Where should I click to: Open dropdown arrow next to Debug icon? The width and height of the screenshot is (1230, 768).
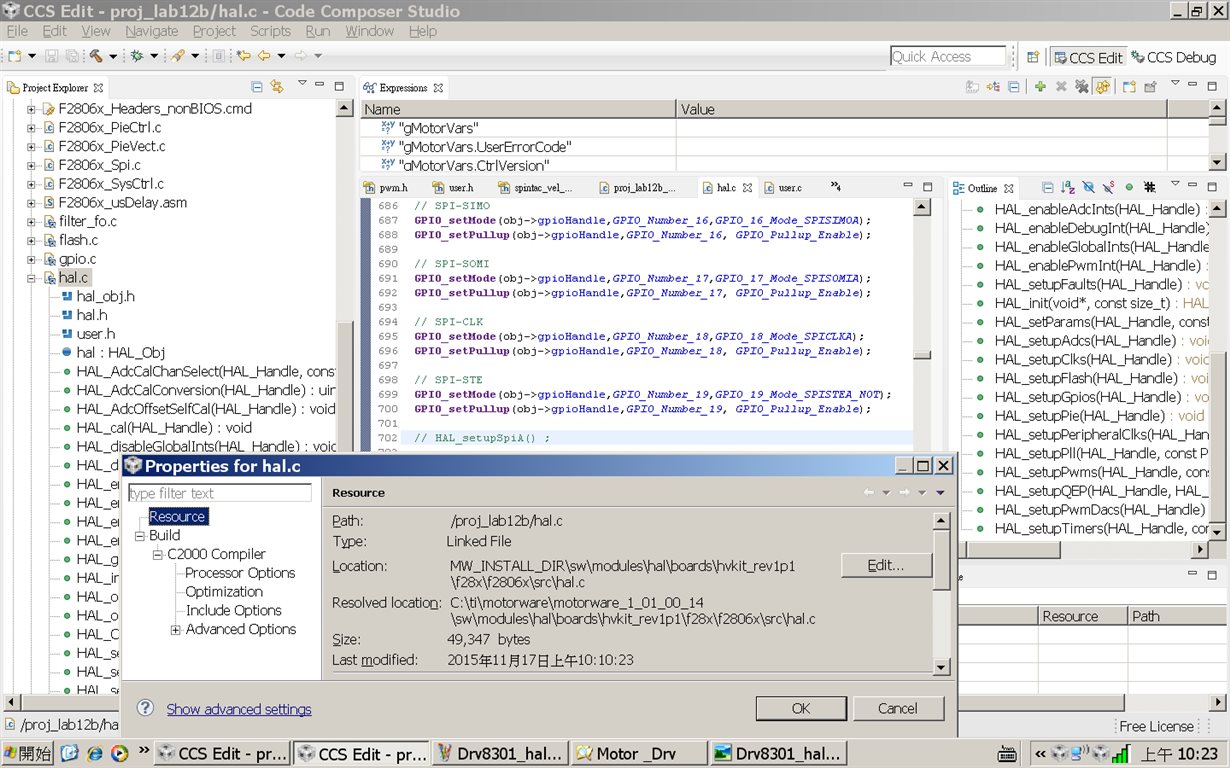click(x=153, y=57)
